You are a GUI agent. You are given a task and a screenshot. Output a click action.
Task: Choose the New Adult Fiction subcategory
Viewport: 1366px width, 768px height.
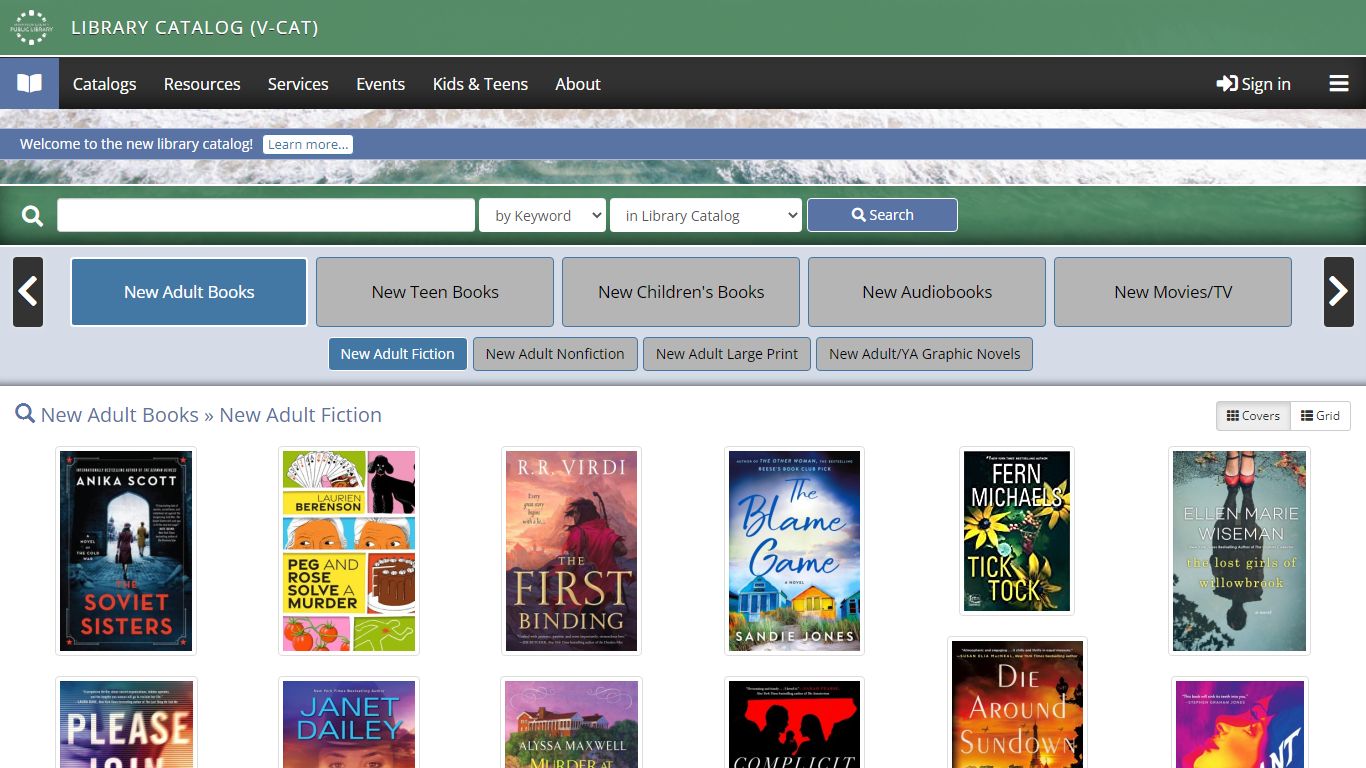[397, 354]
